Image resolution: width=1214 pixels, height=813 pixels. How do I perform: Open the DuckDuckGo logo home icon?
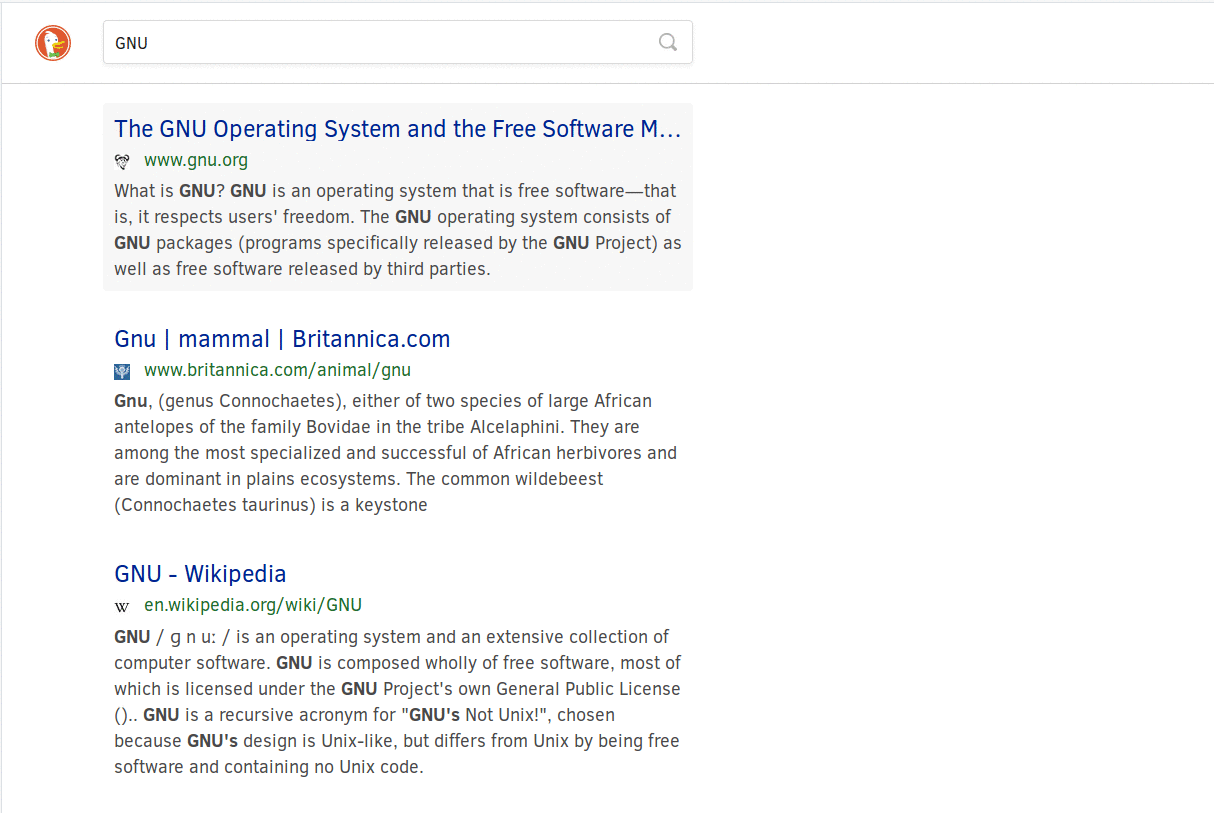tap(53, 43)
